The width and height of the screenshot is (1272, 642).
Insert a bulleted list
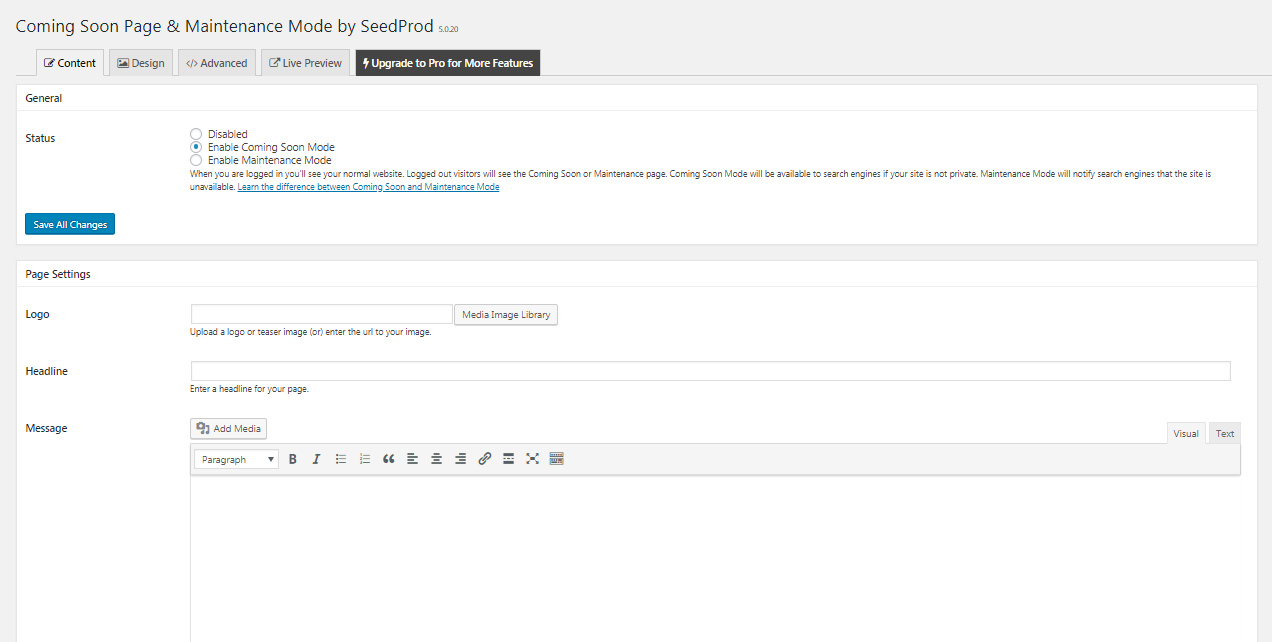click(x=341, y=459)
